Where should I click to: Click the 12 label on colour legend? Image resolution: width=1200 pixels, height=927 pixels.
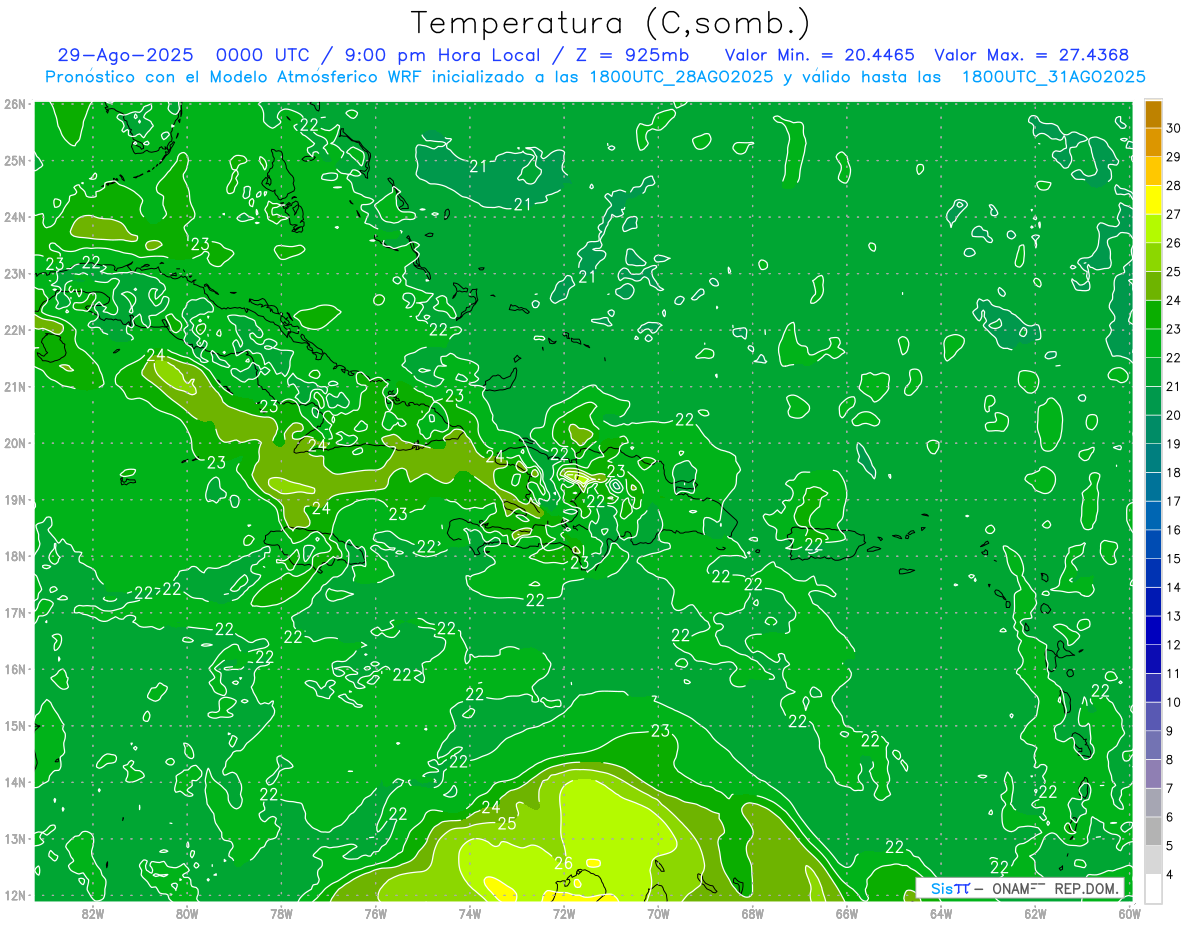[x=1173, y=645]
